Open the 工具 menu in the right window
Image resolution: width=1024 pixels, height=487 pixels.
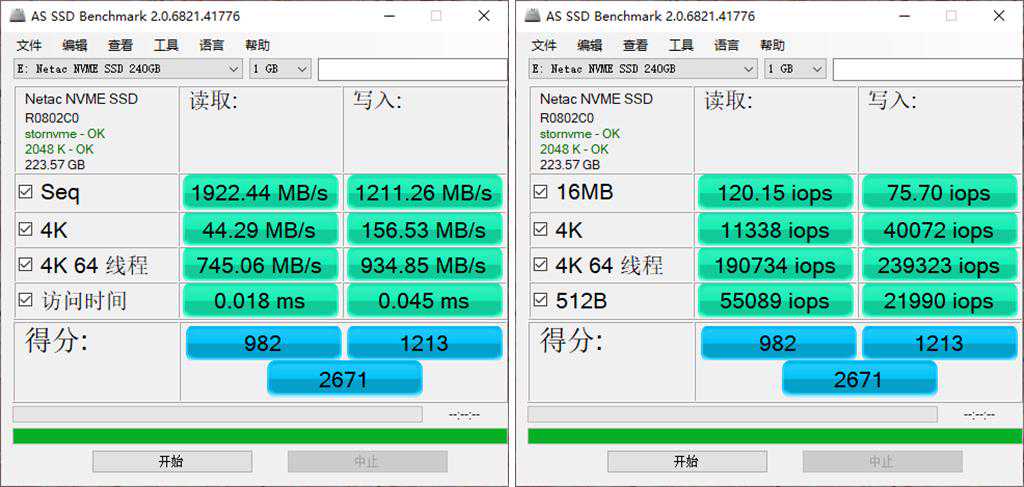click(x=681, y=45)
